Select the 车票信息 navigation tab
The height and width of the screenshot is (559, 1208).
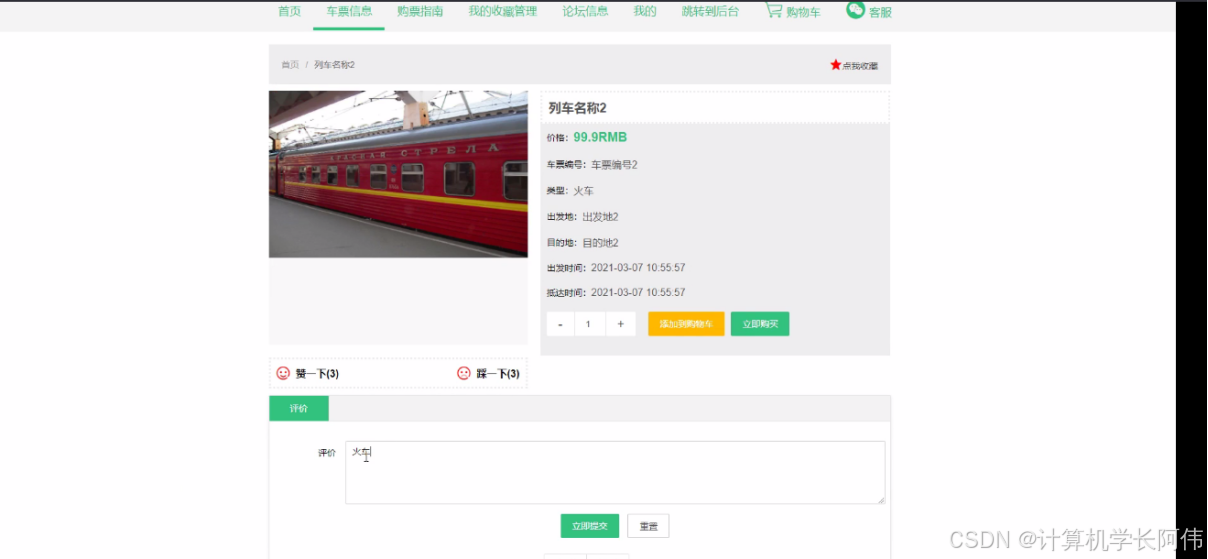(349, 11)
